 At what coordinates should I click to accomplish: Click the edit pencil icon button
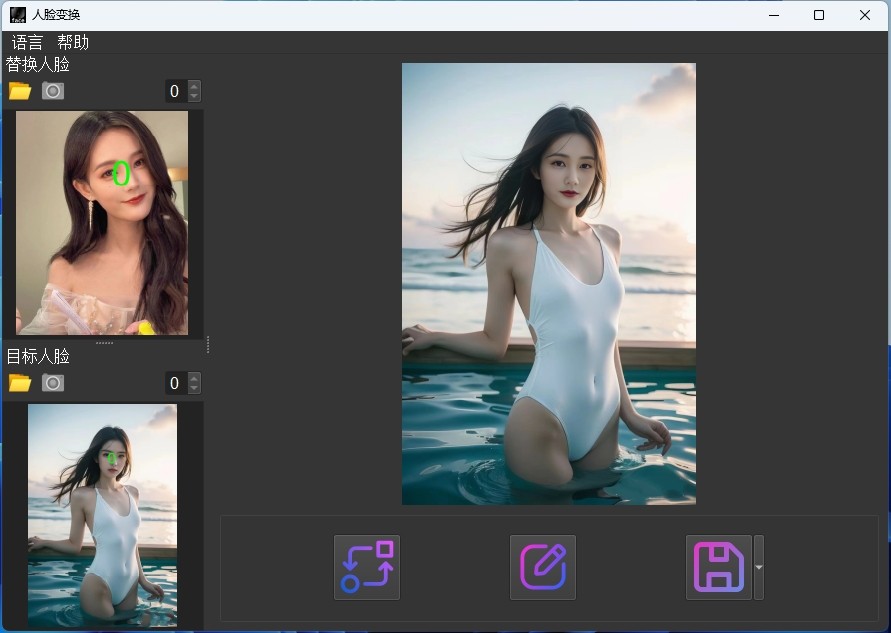coord(543,567)
